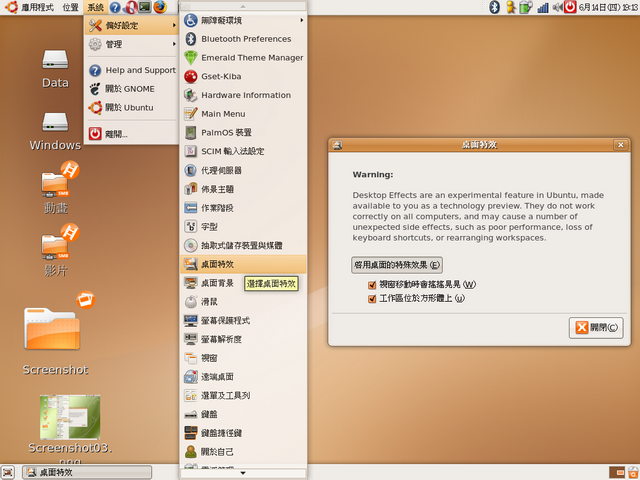Toggle 工作區位於方形體上 cube checkbox

pos(372,299)
